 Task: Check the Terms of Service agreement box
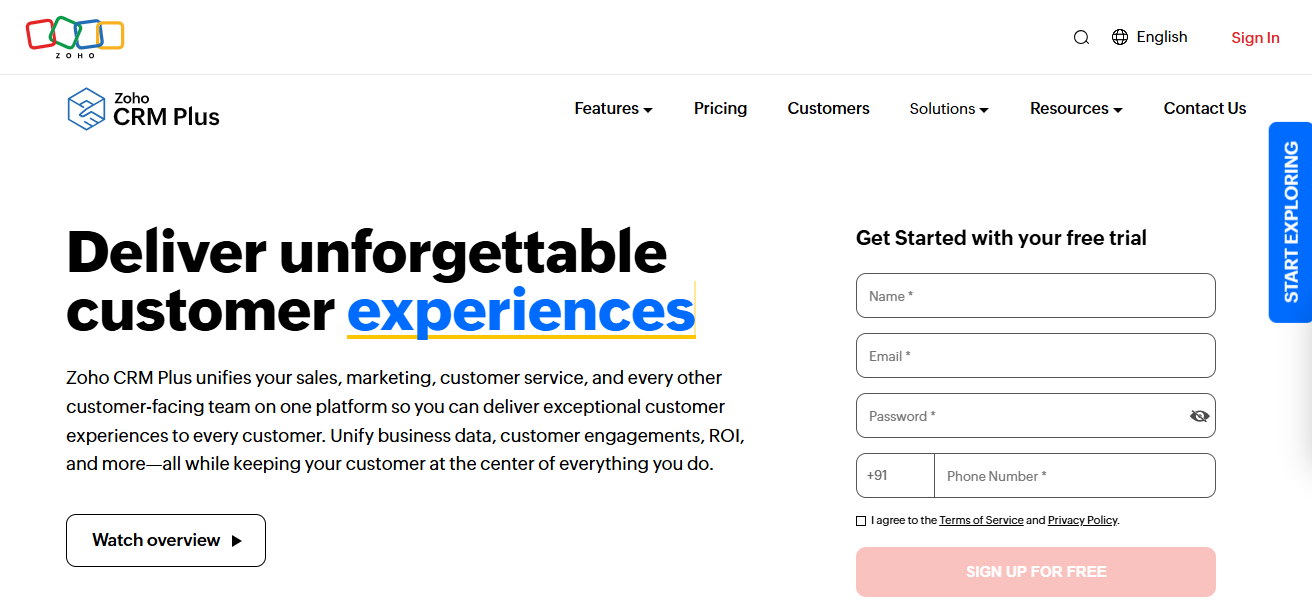click(x=861, y=520)
